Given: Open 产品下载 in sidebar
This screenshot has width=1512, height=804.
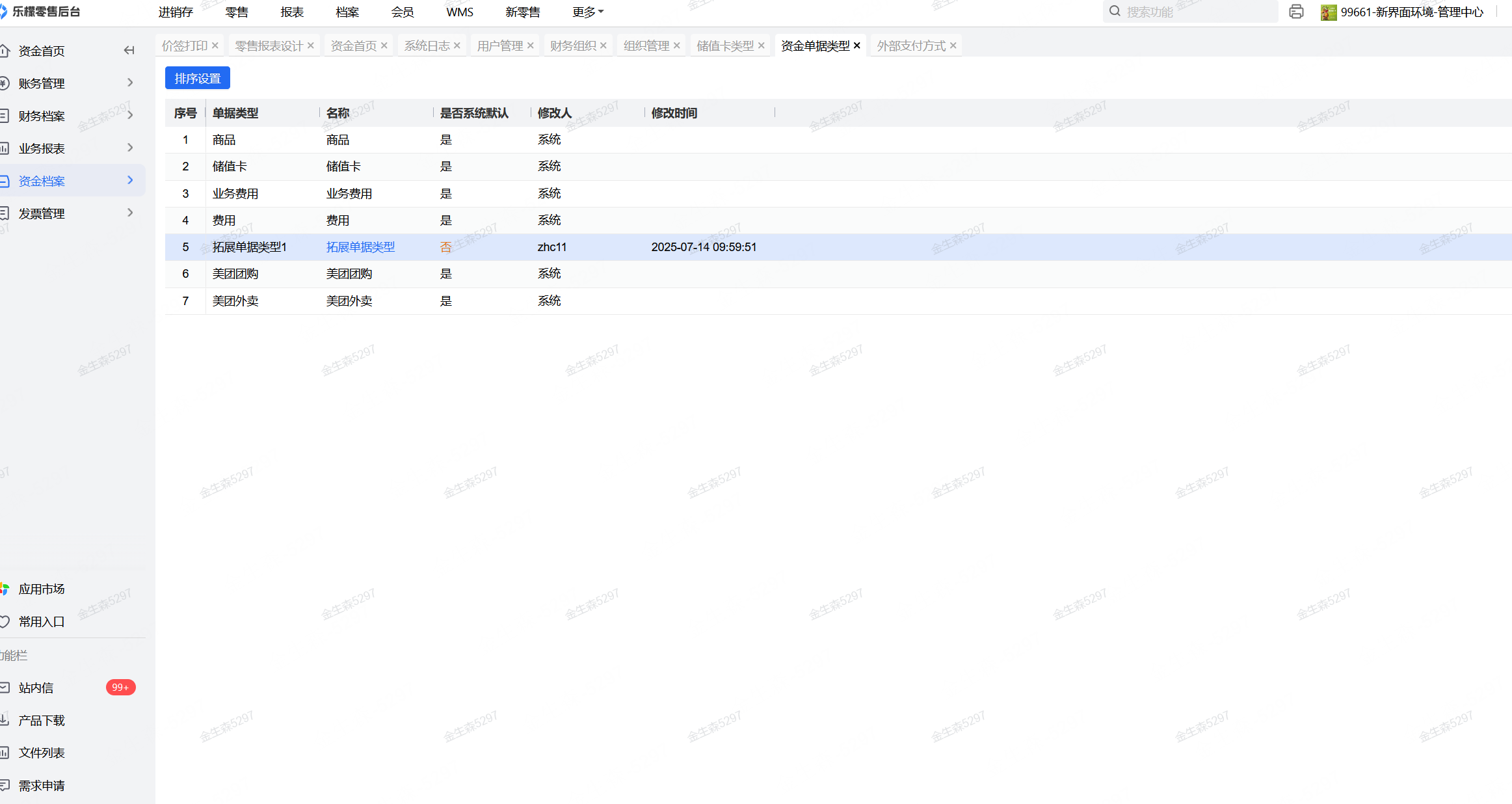Looking at the screenshot, I should tap(42, 721).
